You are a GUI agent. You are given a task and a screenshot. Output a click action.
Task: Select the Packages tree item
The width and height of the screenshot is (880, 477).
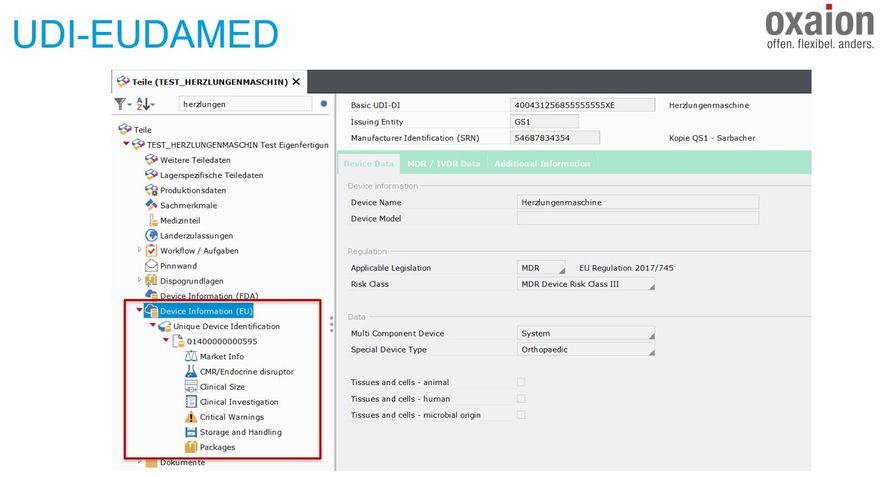pyautogui.click(x=217, y=447)
